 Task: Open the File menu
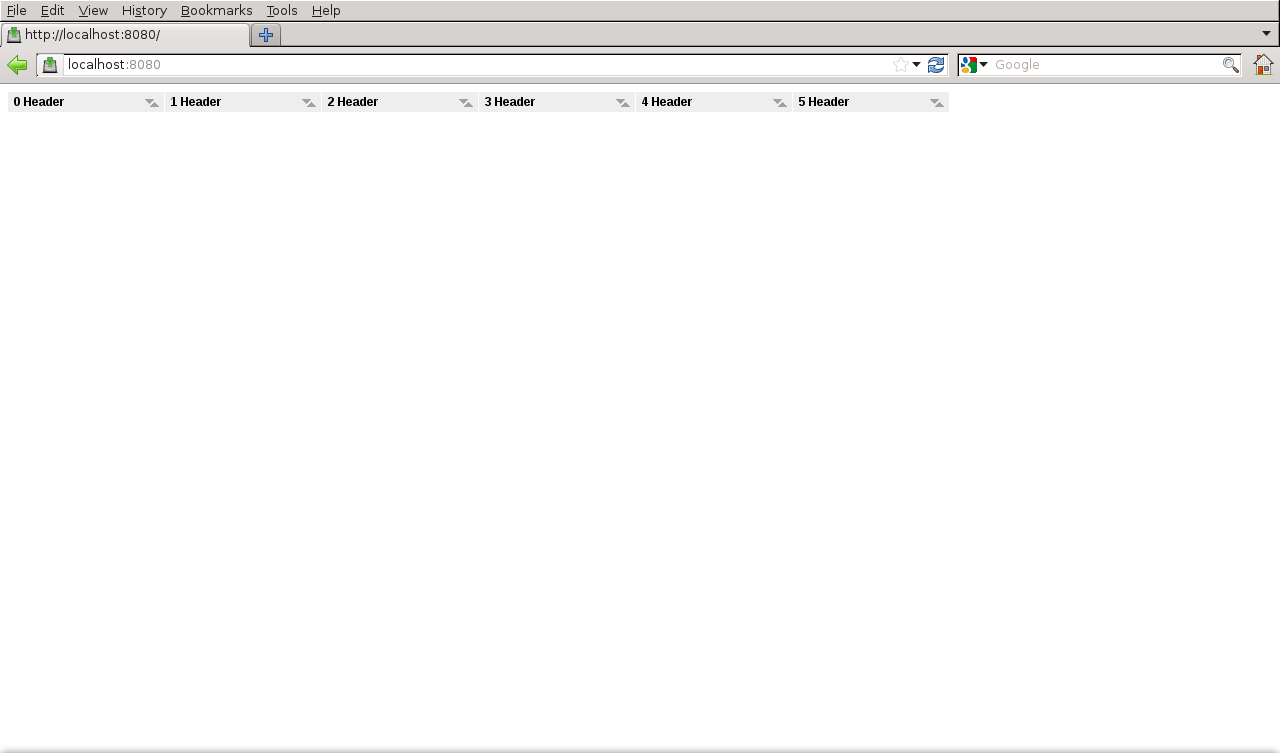point(16,10)
